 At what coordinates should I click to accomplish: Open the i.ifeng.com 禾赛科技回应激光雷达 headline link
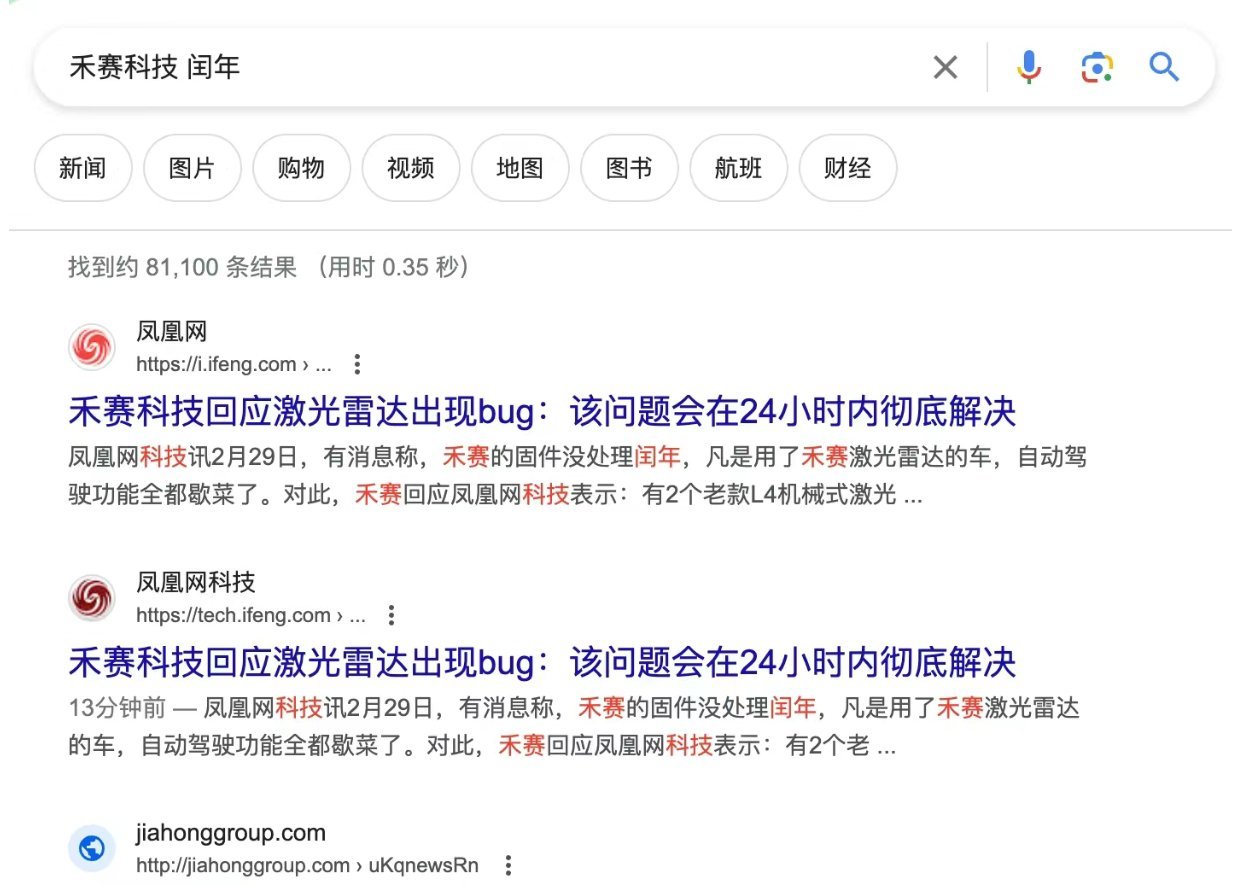(542, 411)
